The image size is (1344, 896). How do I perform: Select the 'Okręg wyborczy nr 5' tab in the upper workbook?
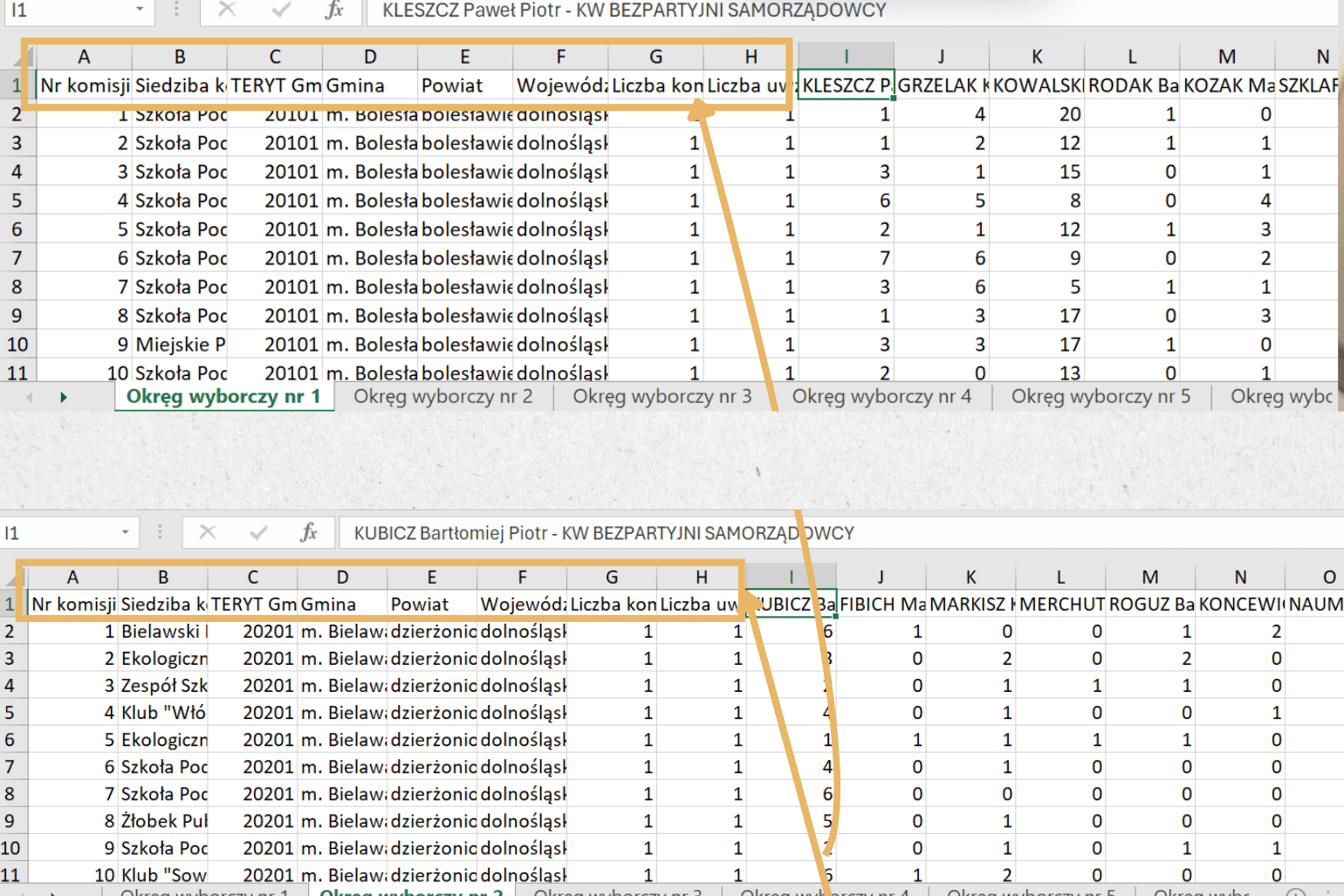1101,397
